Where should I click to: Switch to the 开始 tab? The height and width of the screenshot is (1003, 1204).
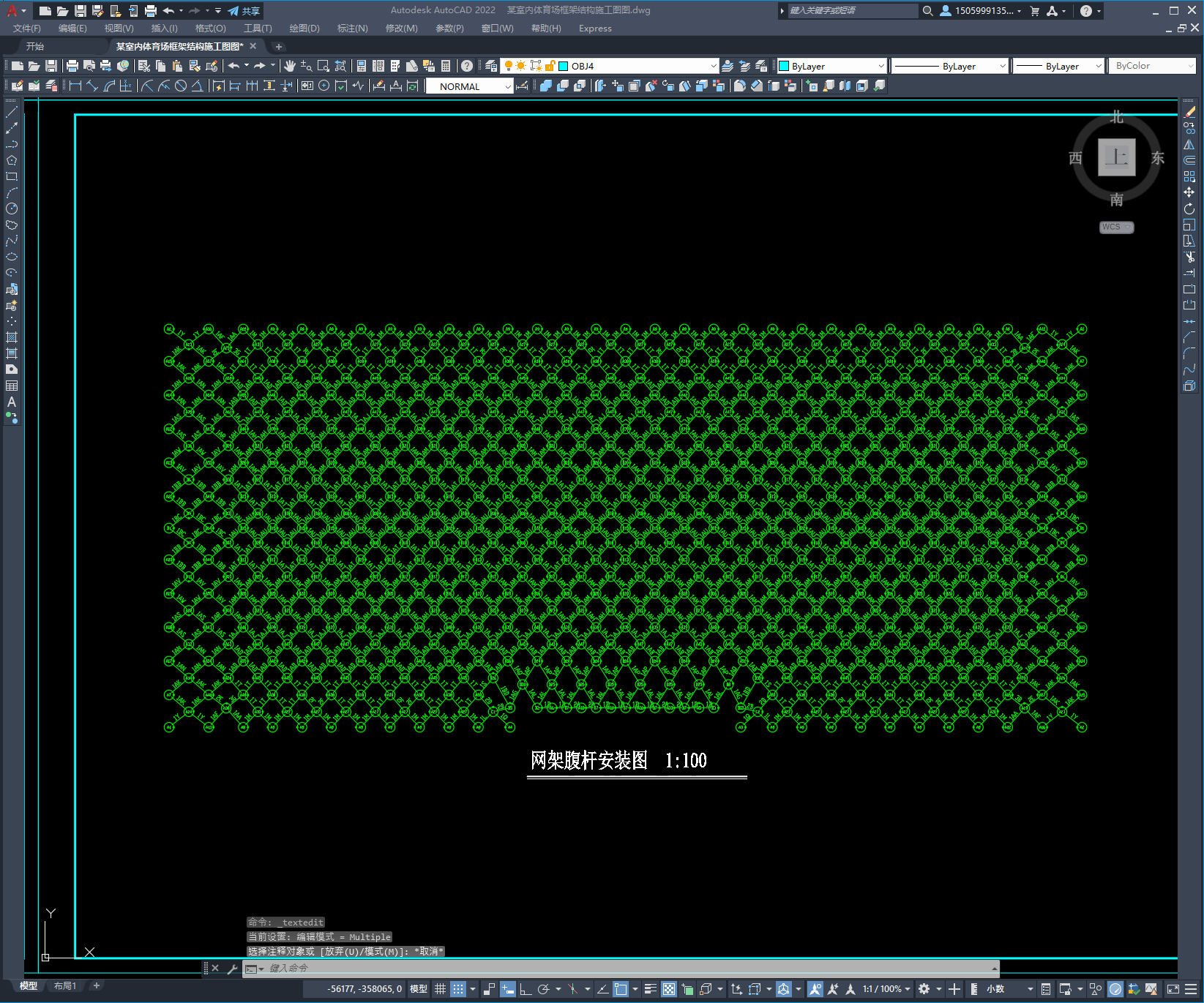click(x=35, y=46)
